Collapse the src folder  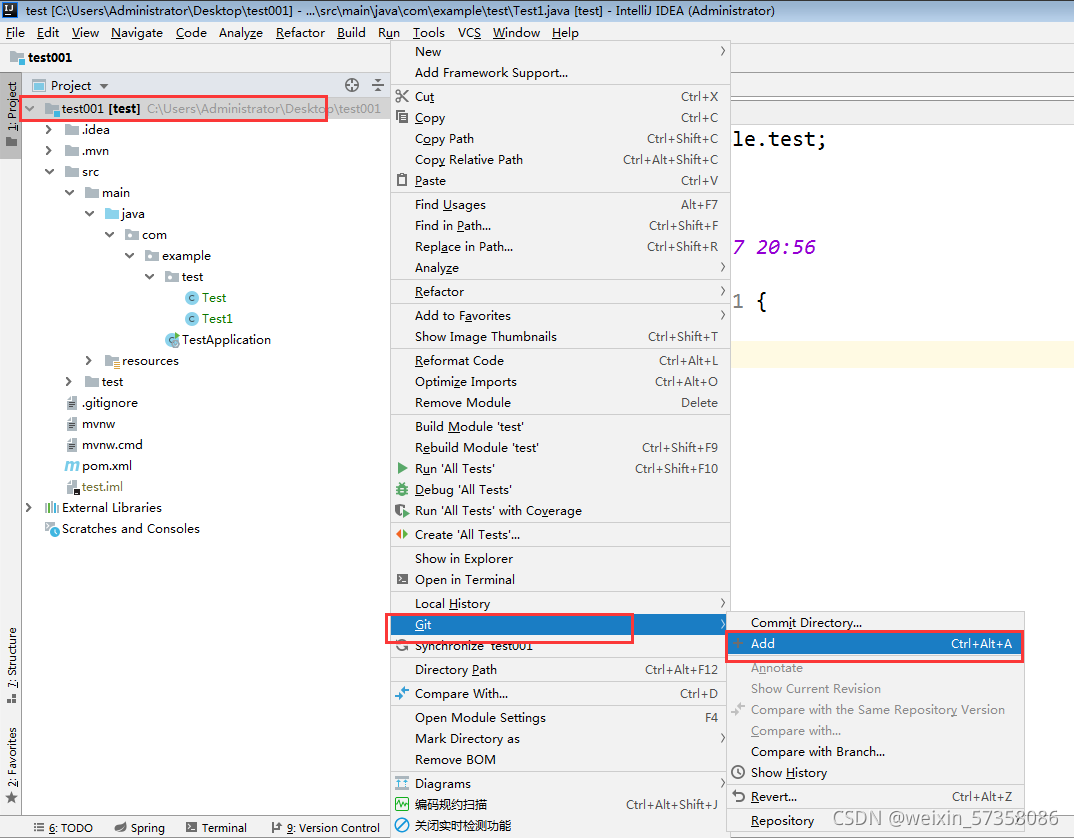(x=49, y=172)
